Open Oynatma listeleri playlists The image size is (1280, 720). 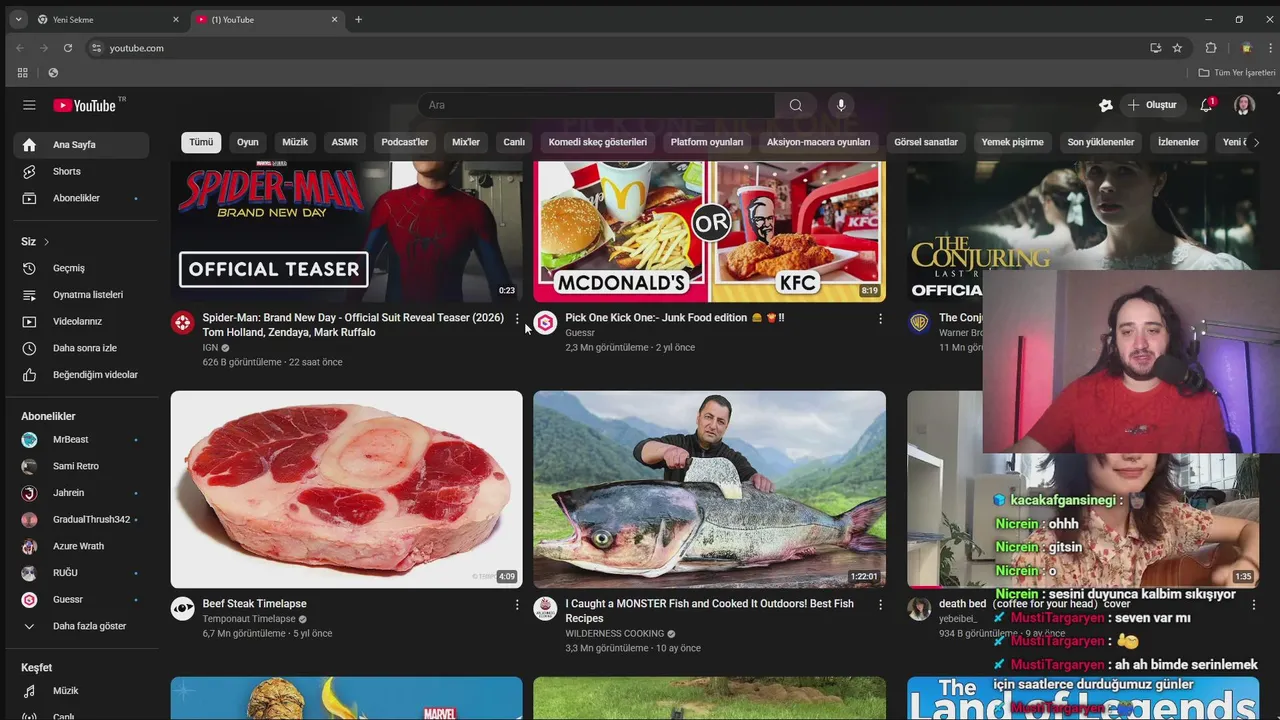click(x=82, y=295)
